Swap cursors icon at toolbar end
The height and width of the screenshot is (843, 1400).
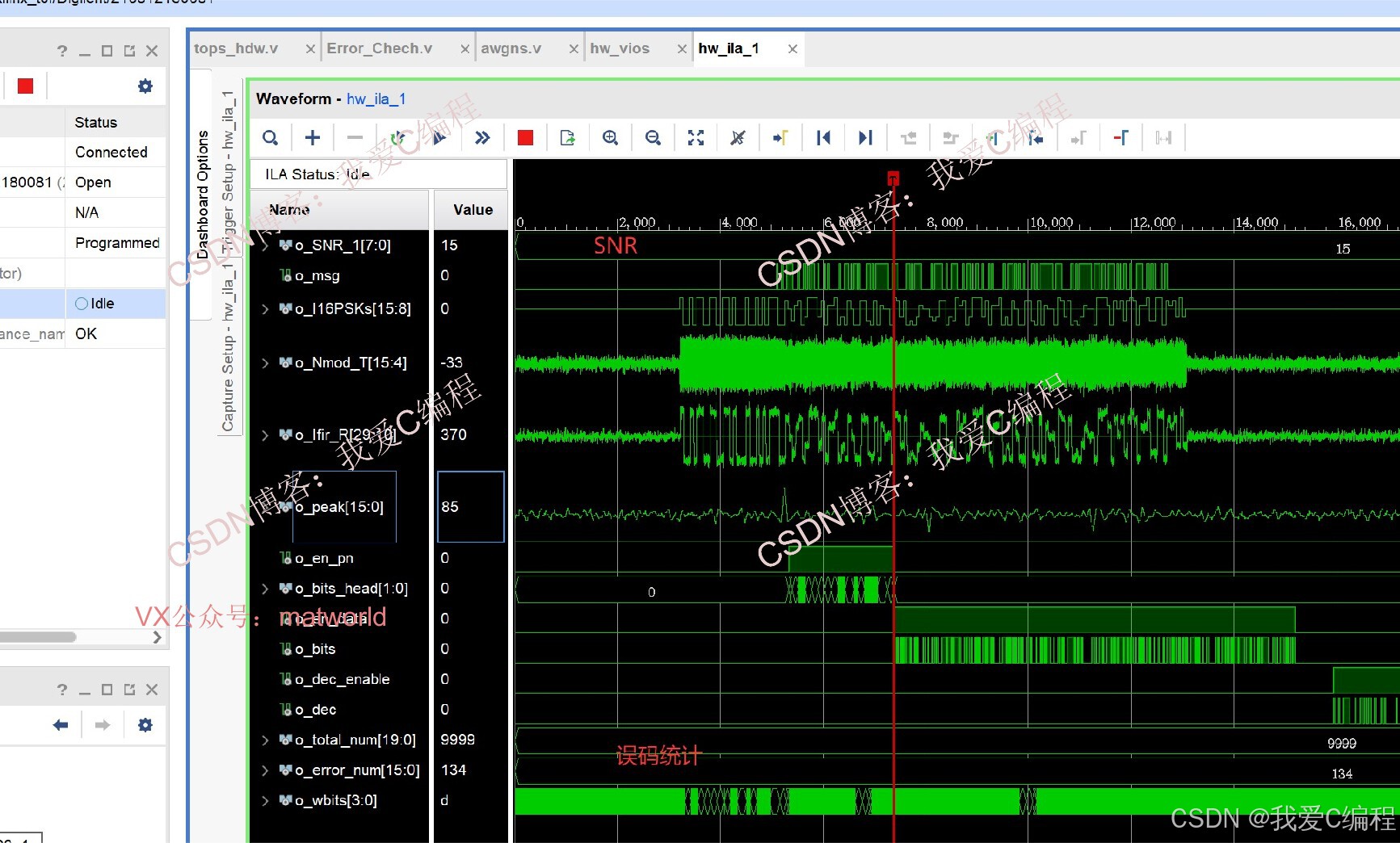[x=1163, y=138]
